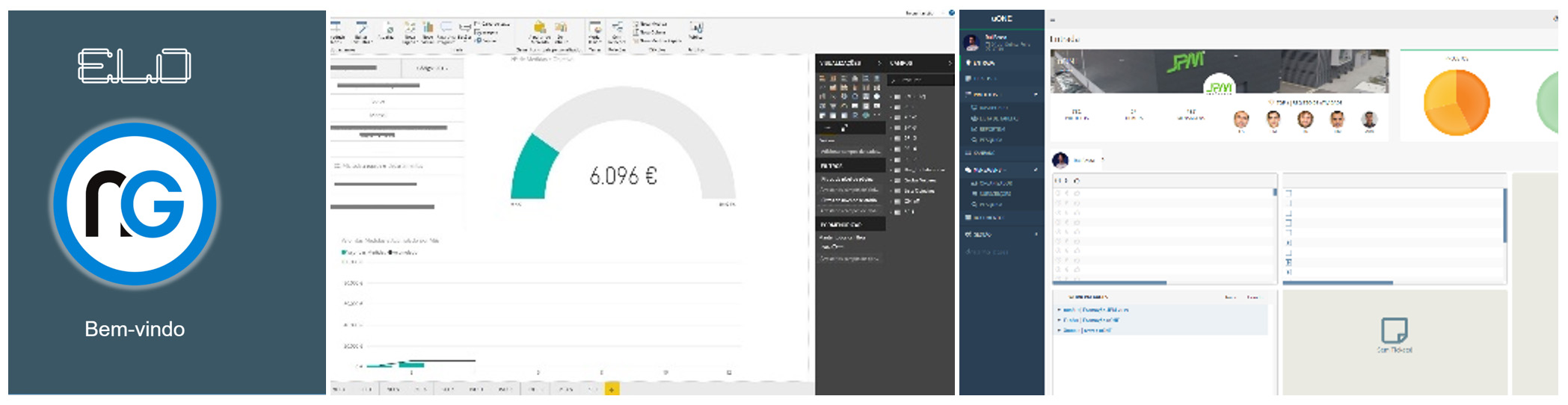Viewport: 1568px width, 405px height.
Task: Click the left table's horizontal scrollbar in uONE
Action: (1110, 282)
